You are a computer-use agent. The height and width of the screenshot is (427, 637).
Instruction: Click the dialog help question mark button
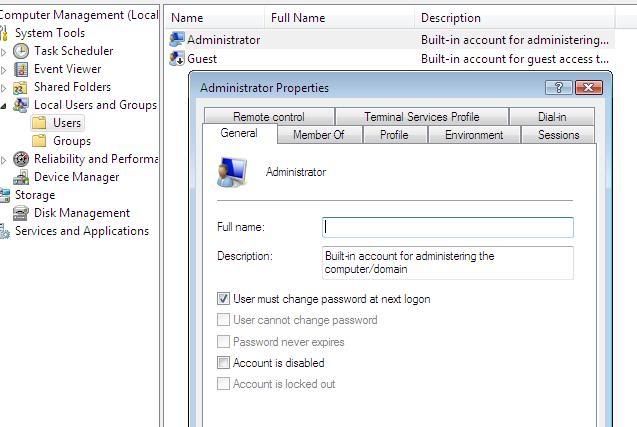559,87
